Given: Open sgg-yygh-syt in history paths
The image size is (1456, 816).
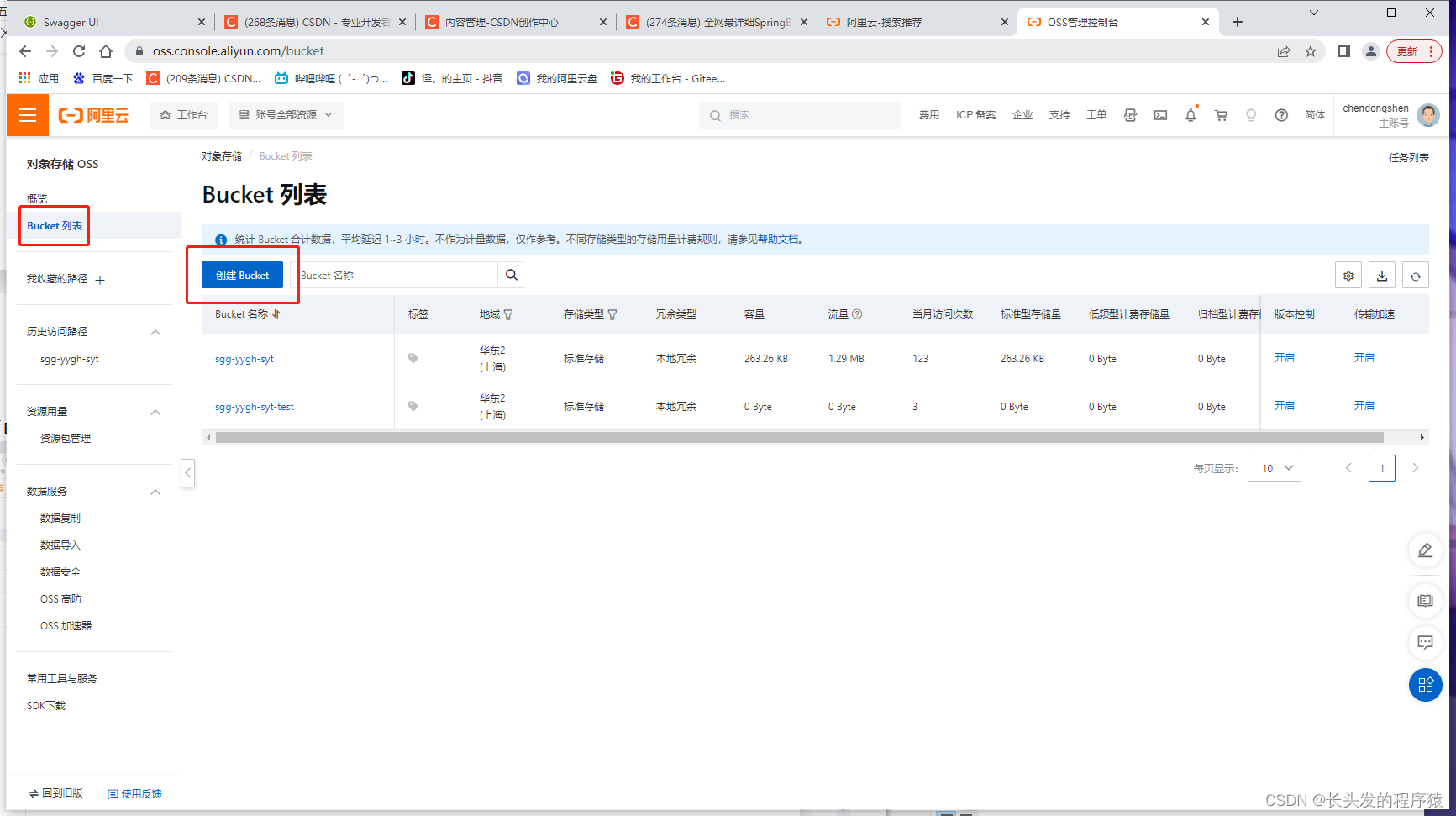Looking at the screenshot, I should coord(70,359).
